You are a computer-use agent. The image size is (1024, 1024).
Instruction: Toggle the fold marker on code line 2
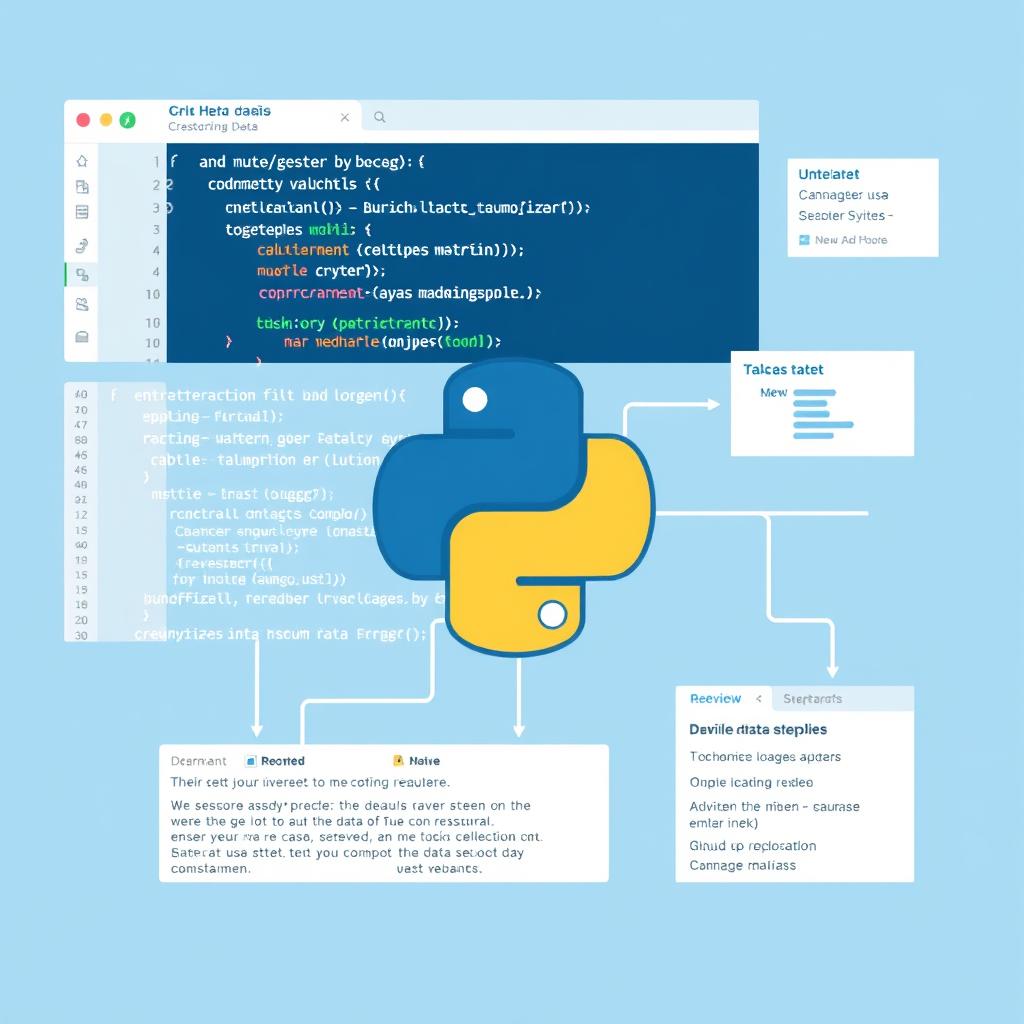click(170, 185)
